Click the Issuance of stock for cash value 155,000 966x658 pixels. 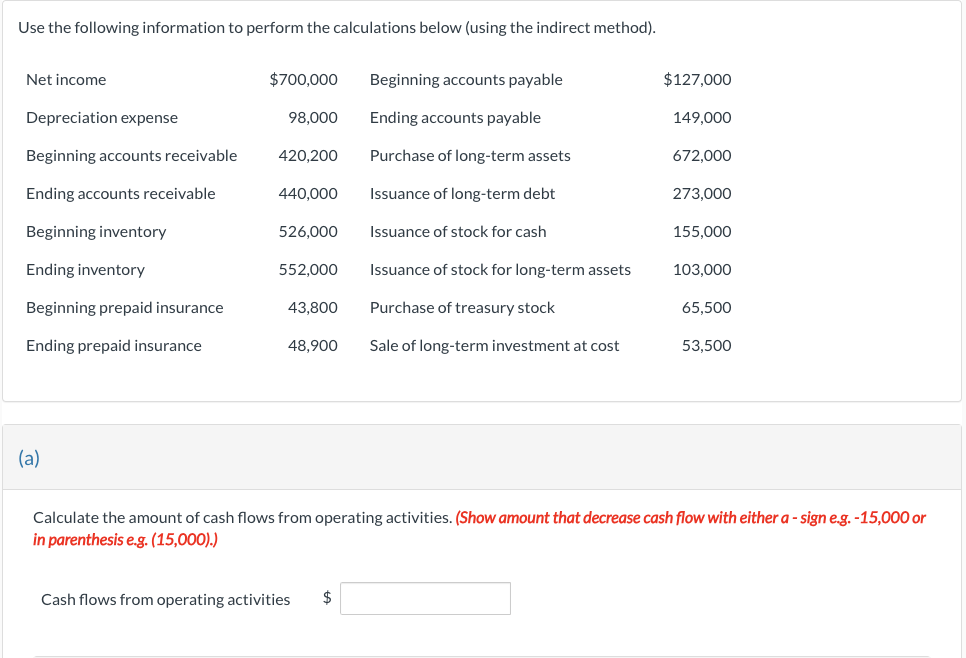pos(701,232)
